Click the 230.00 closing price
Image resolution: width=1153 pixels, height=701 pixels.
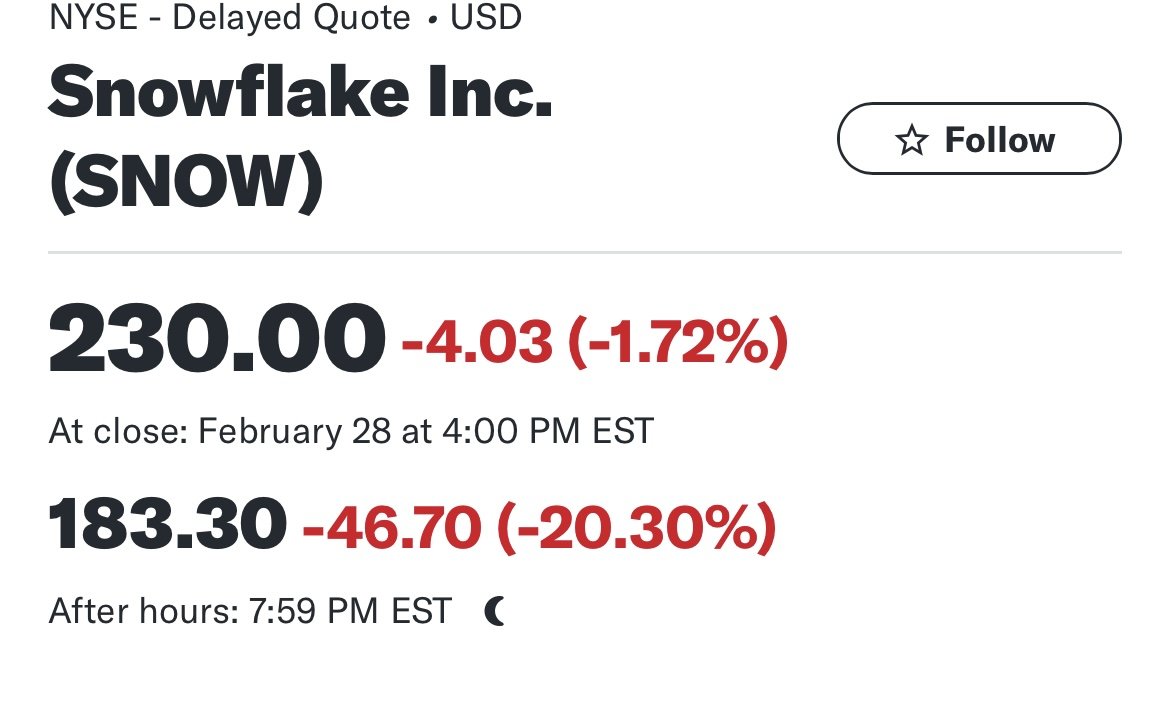pyautogui.click(x=216, y=340)
